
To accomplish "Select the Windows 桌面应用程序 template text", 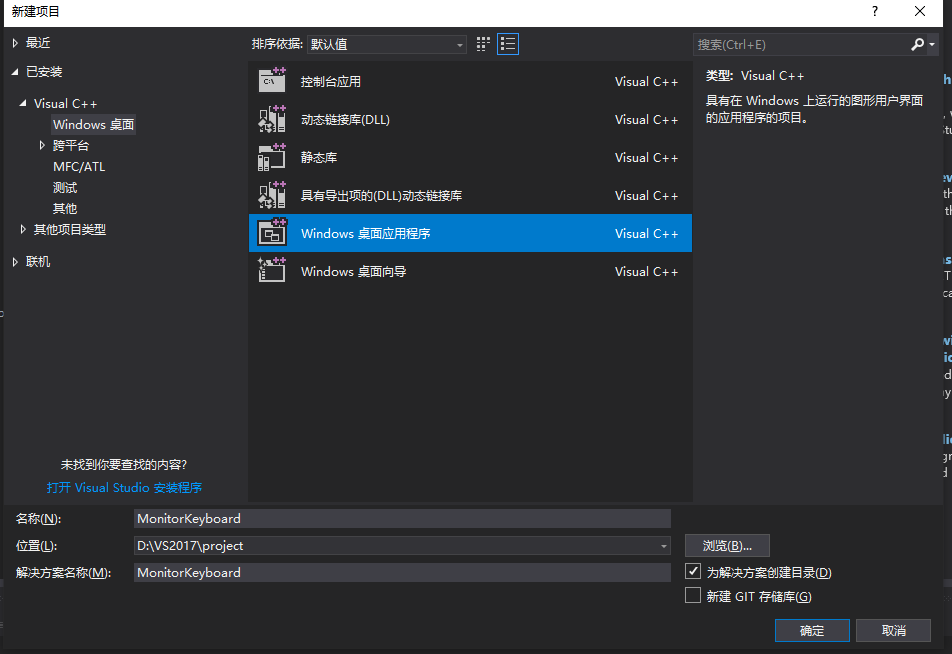I will 366,233.
